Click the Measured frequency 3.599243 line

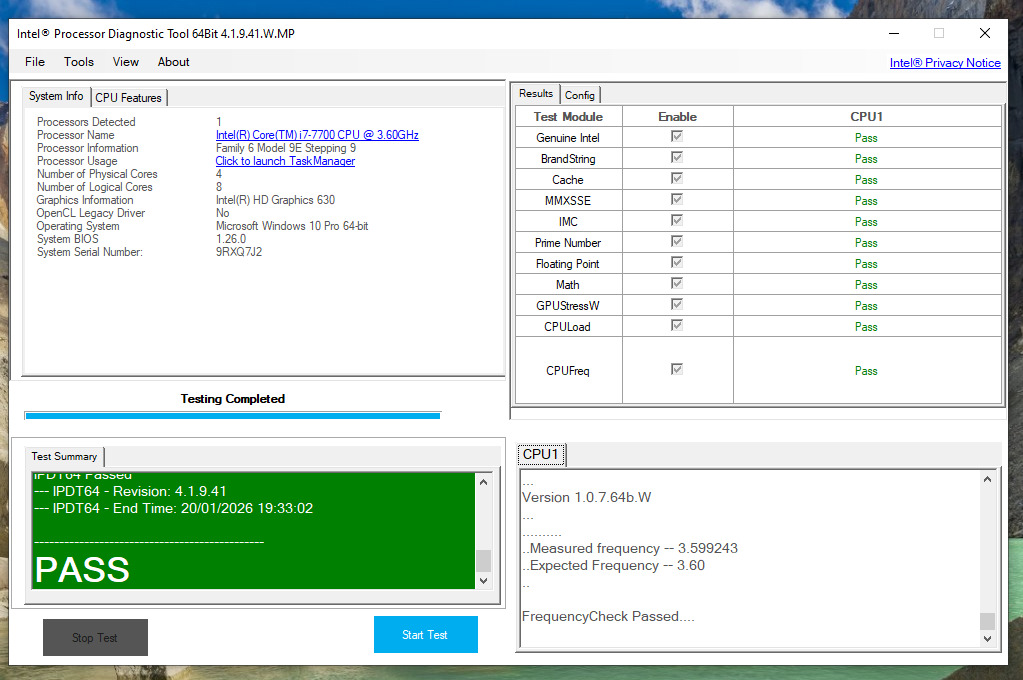(x=630, y=548)
